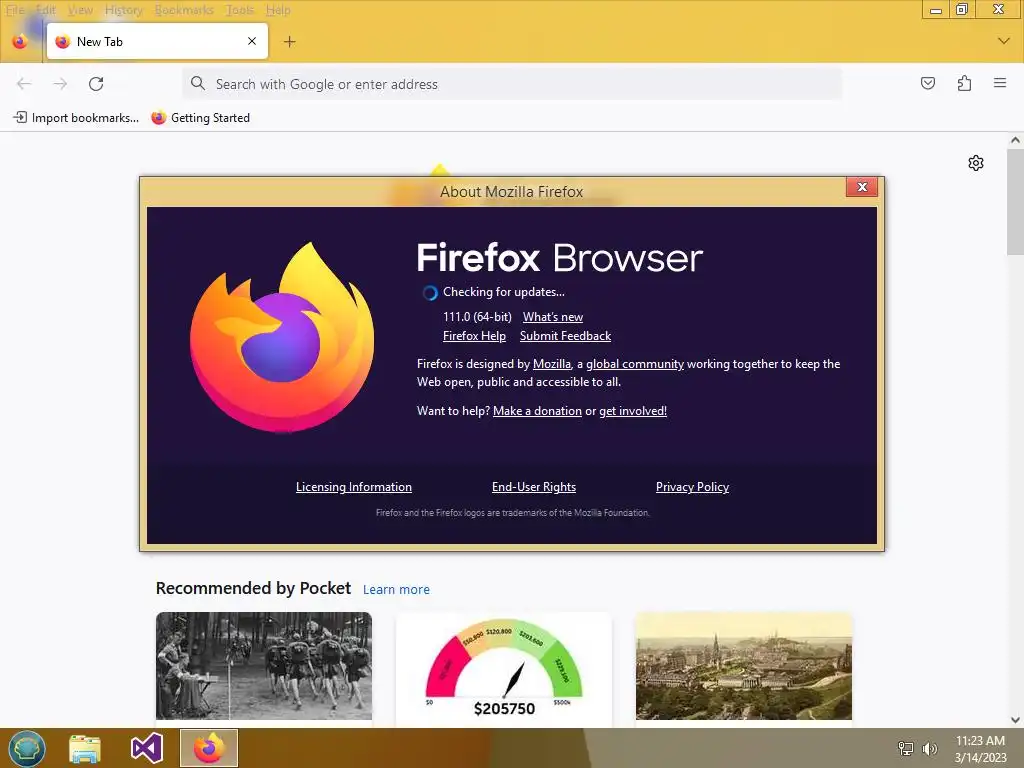
Task: Open the History menu
Action: point(123,10)
